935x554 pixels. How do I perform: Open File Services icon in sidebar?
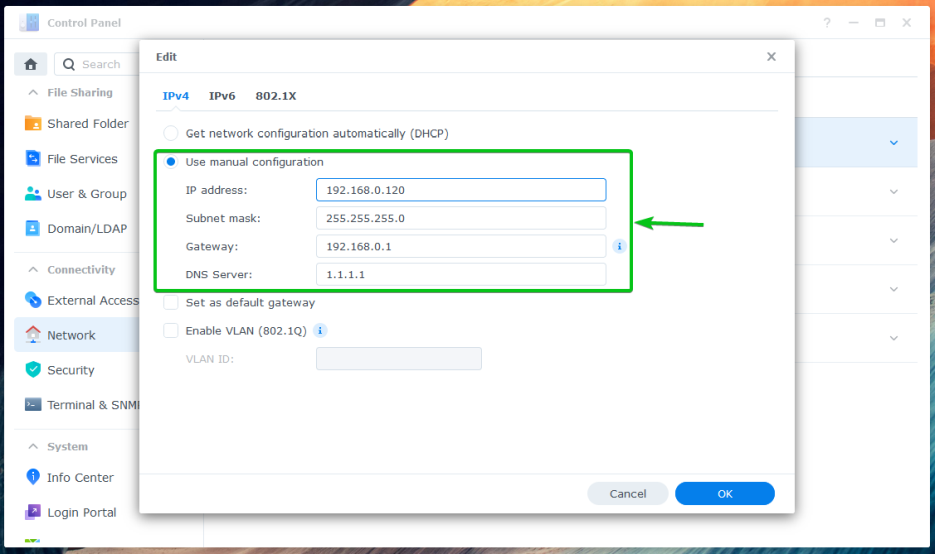[33, 159]
